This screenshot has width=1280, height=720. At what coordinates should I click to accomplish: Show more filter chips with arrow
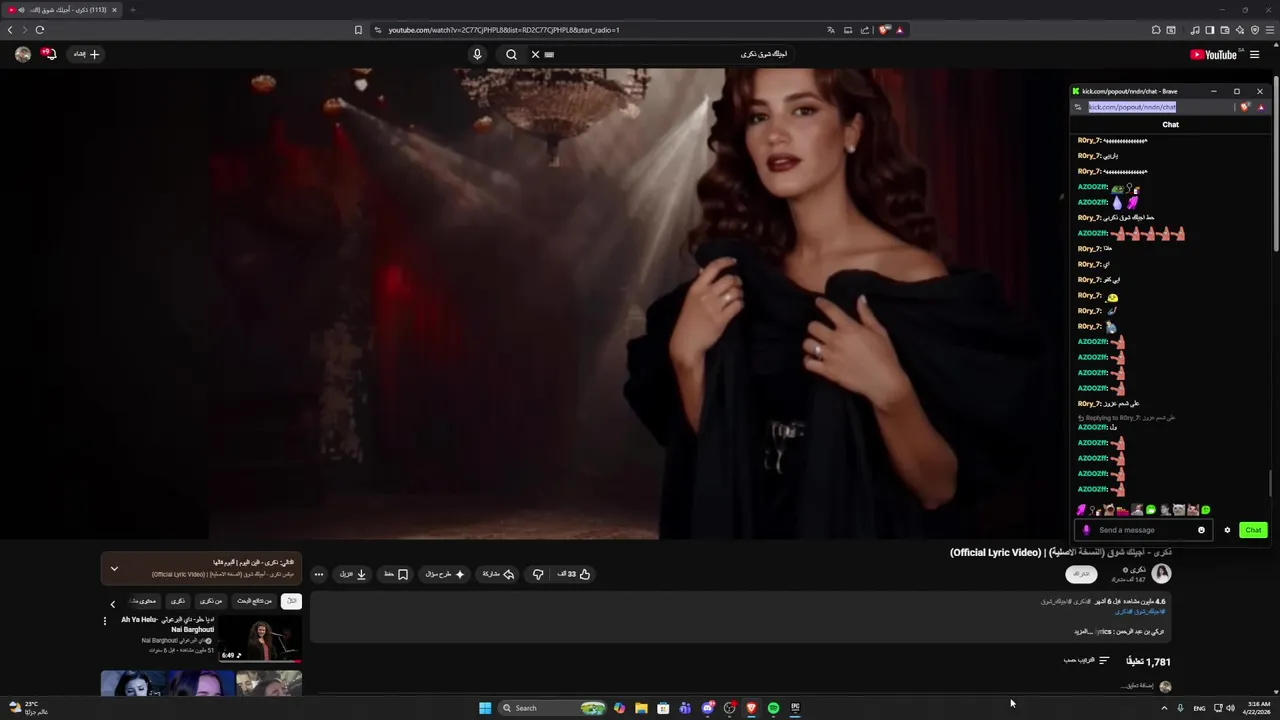coord(112,604)
